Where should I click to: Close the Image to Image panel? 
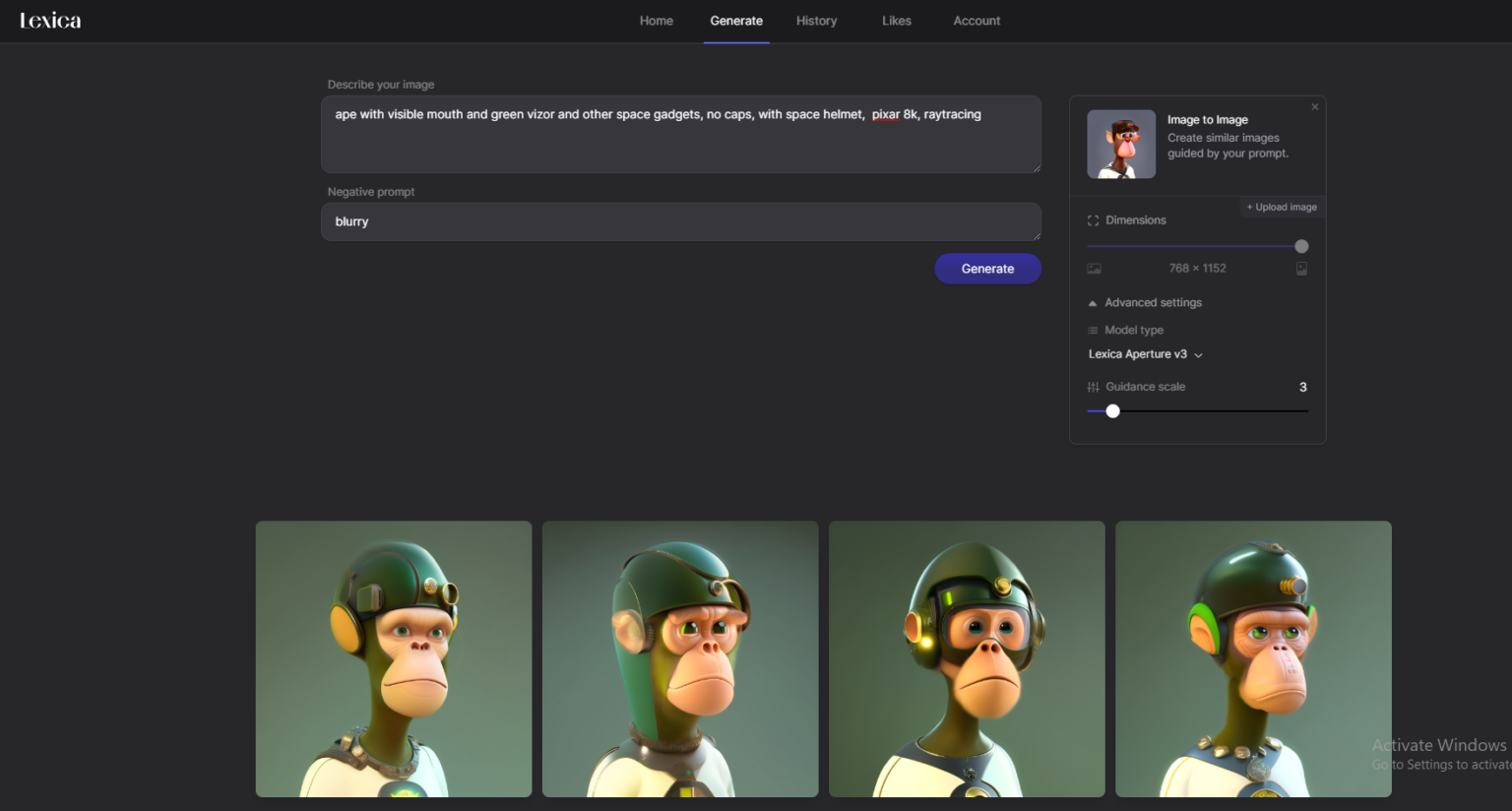click(1314, 106)
